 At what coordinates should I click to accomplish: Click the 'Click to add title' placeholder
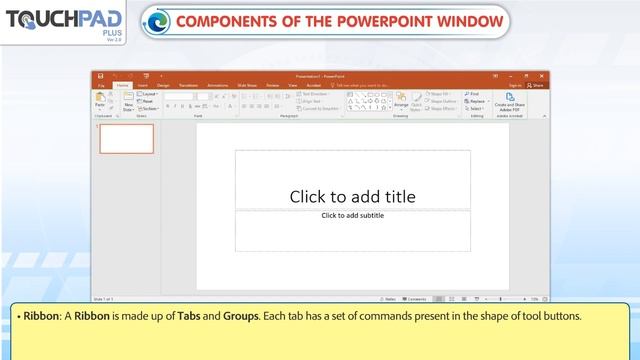tap(353, 180)
